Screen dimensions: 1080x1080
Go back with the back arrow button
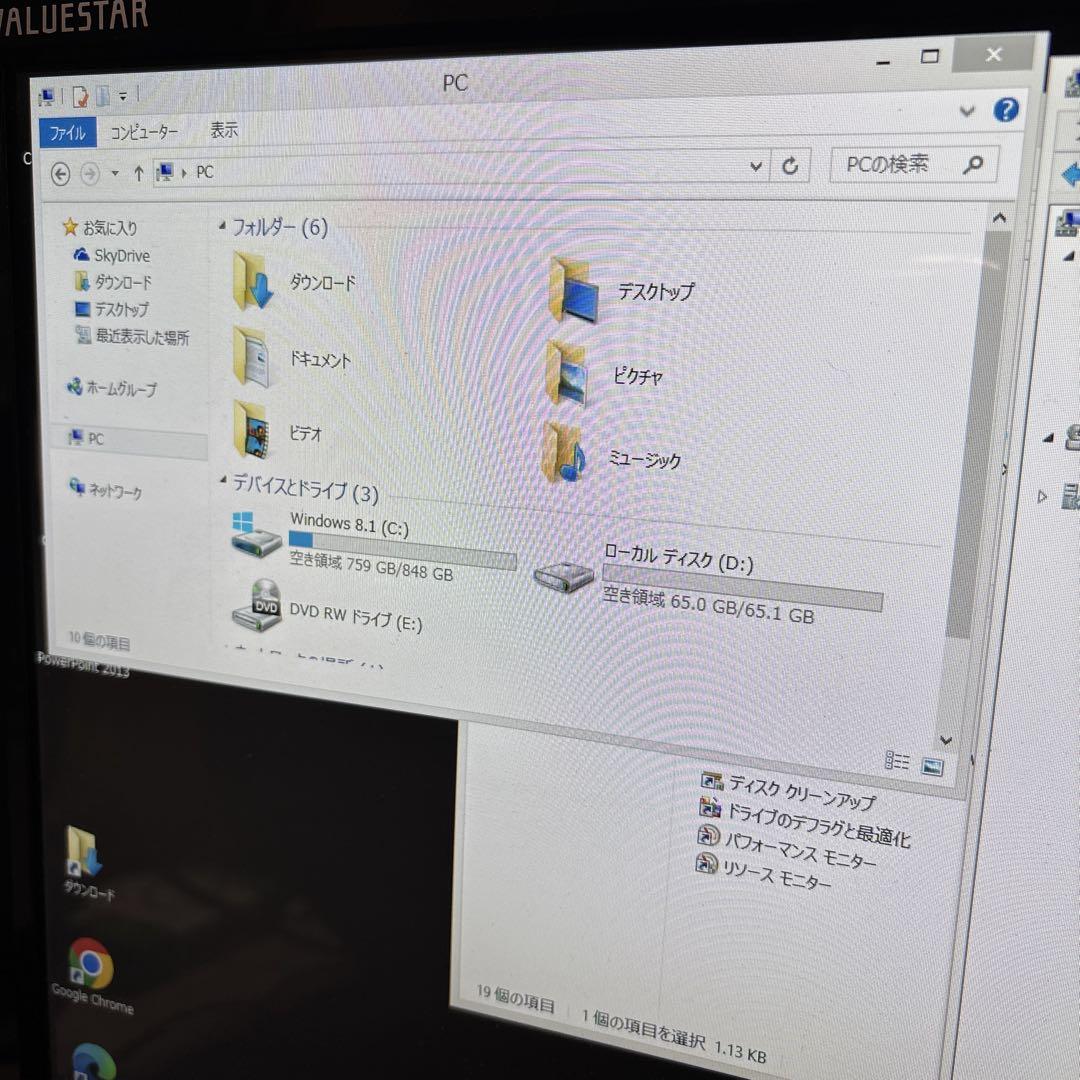(x=61, y=174)
